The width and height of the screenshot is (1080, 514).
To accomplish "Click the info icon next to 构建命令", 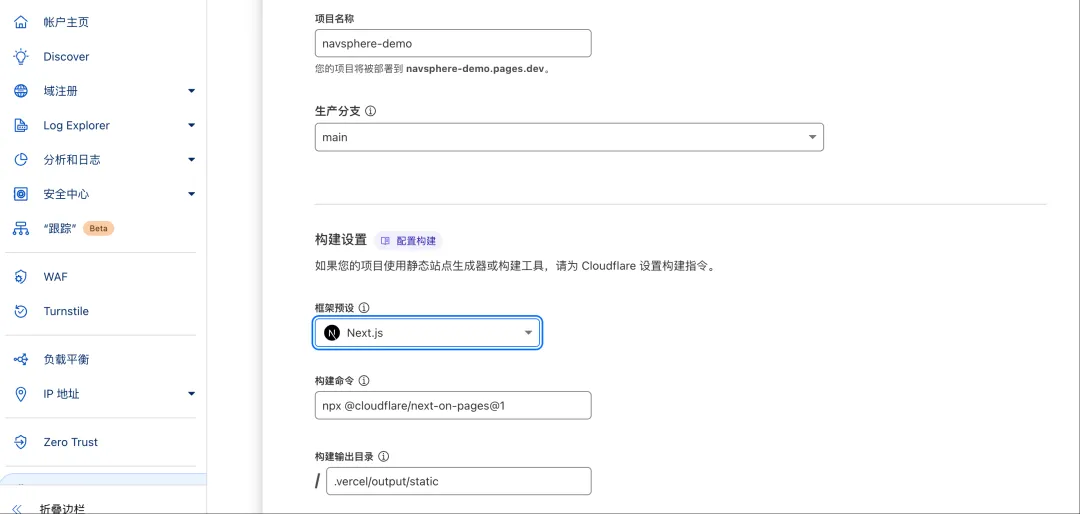I will point(364,381).
